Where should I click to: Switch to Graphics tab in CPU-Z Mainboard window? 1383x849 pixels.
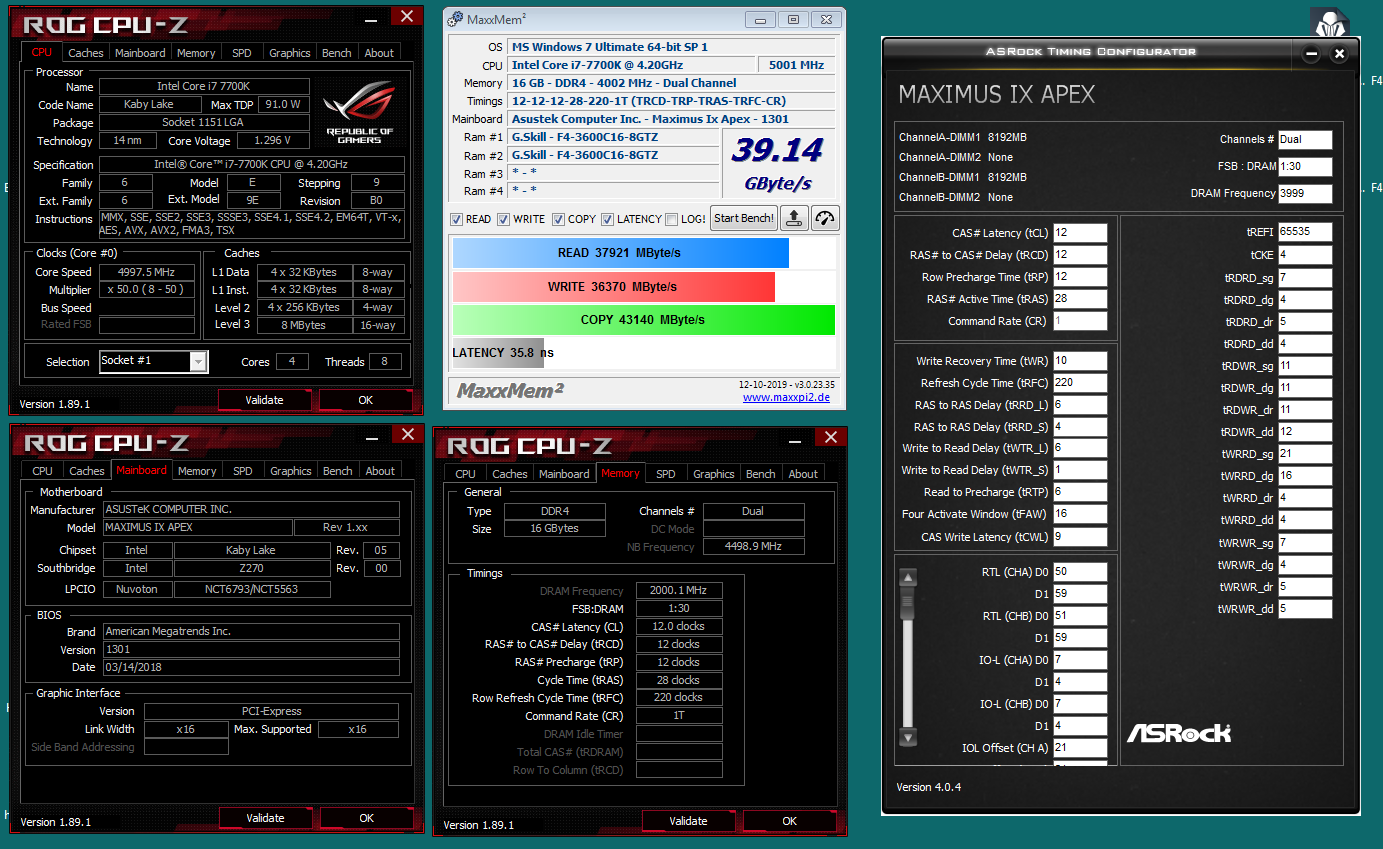pos(291,471)
